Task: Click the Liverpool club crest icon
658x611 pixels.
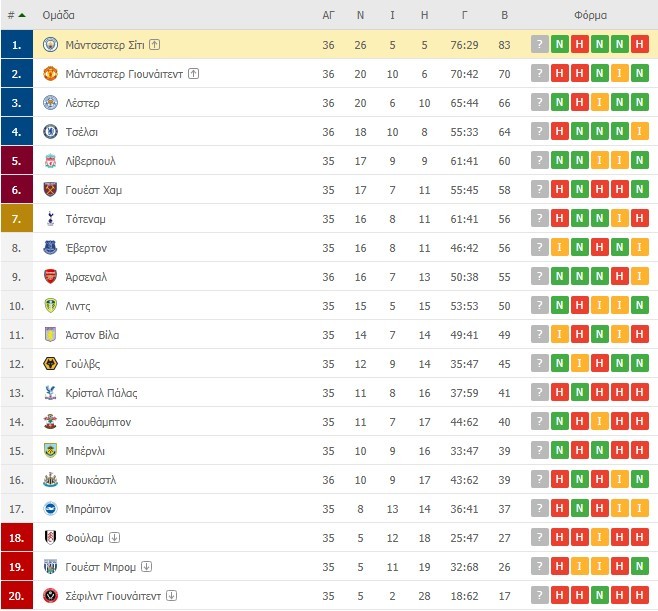Action: (51, 160)
